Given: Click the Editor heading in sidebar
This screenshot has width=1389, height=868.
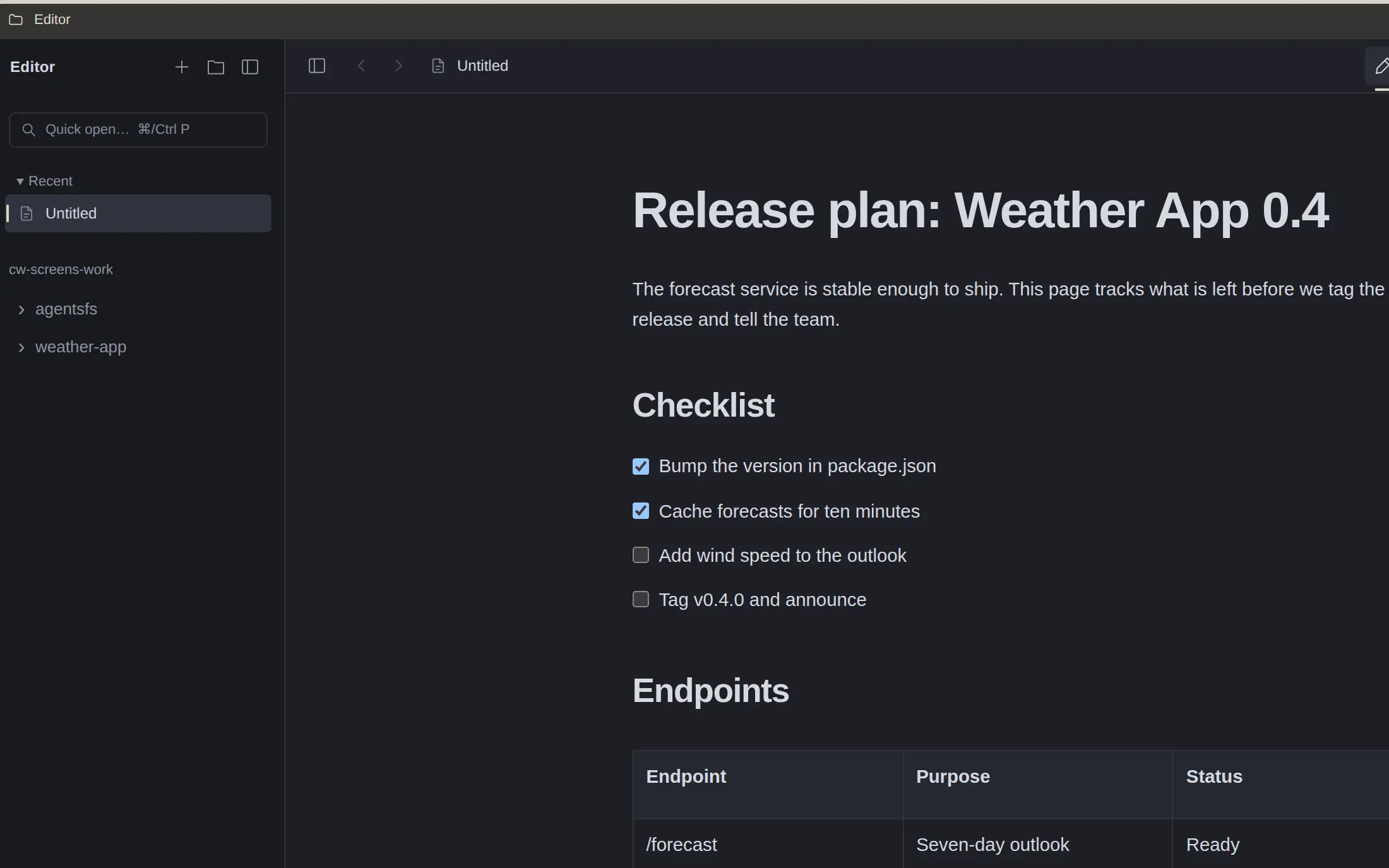Looking at the screenshot, I should click(32, 67).
